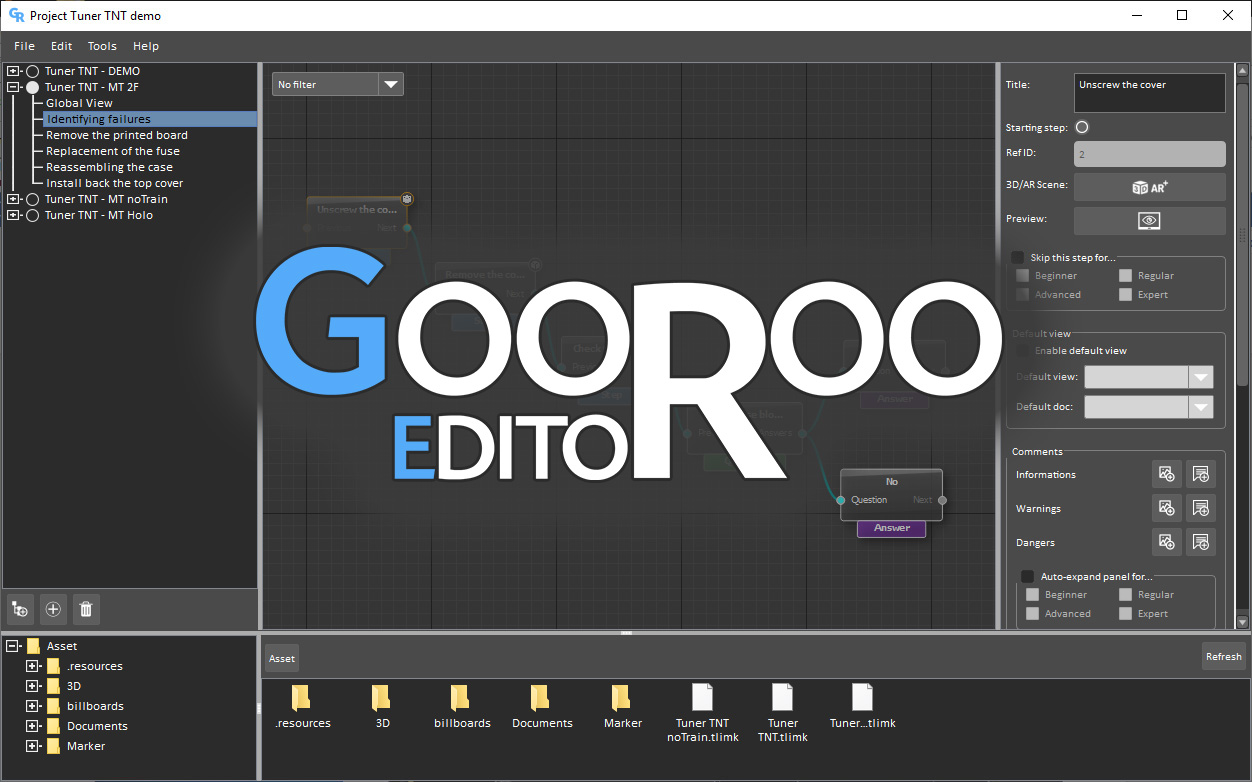Check Expert under Skip this step
Viewport: 1252px width, 782px height.
(x=1125, y=294)
